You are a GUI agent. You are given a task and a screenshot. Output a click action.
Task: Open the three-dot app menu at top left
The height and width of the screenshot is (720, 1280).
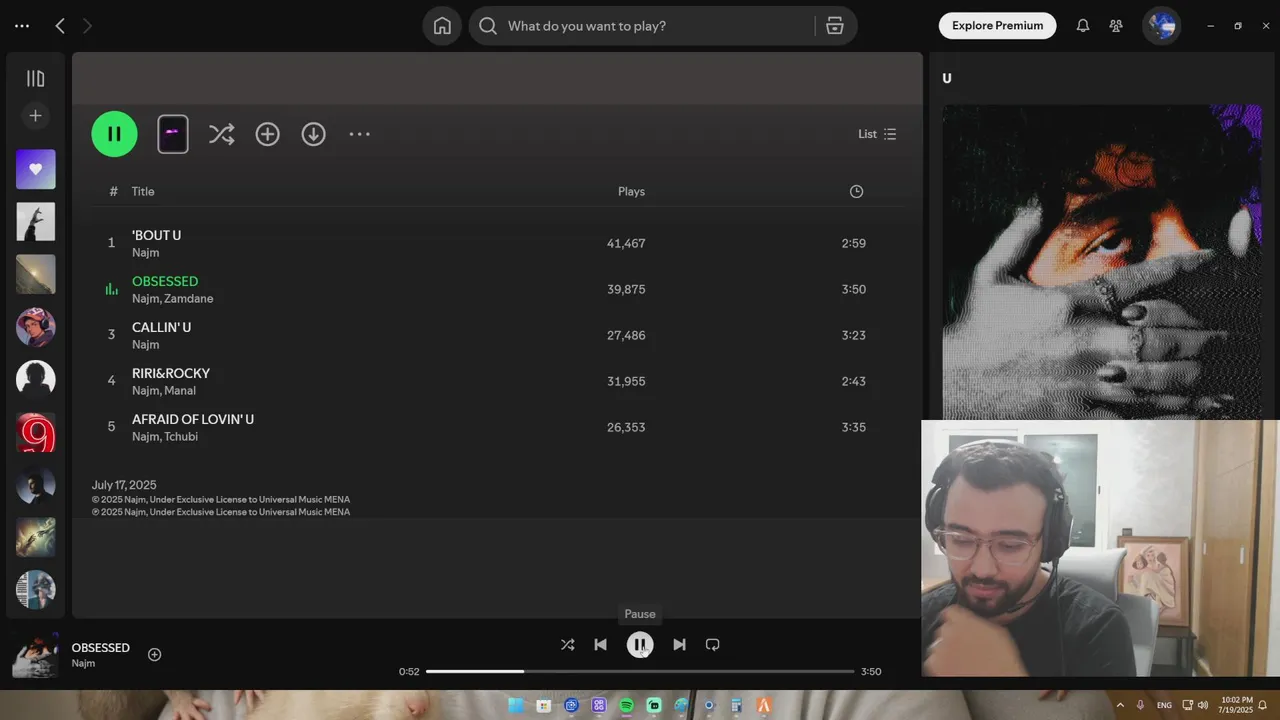(22, 26)
